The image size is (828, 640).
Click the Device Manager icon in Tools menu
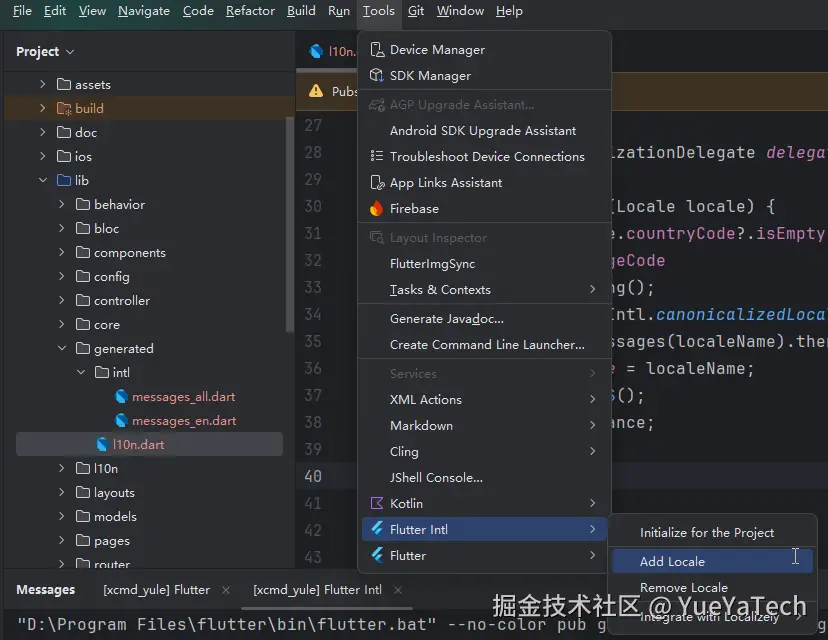[x=377, y=50]
